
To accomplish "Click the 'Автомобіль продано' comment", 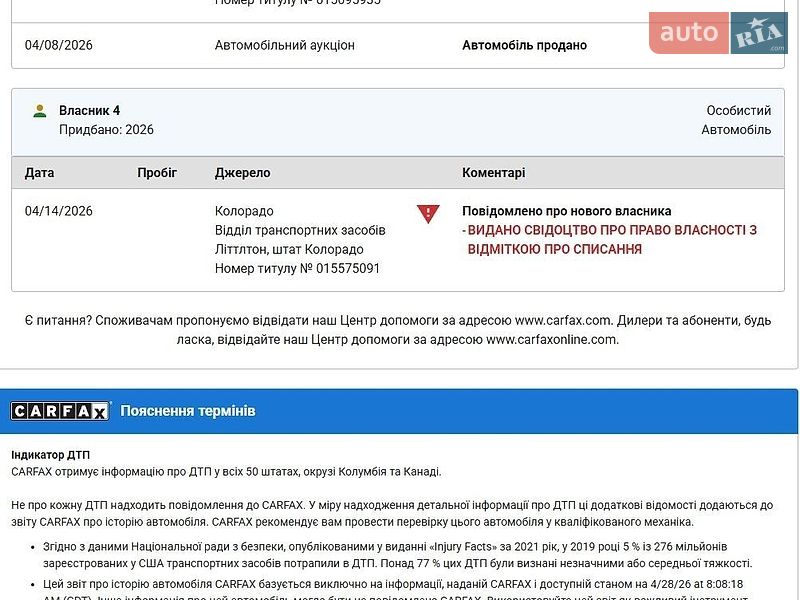I will [x=524, y=45].
